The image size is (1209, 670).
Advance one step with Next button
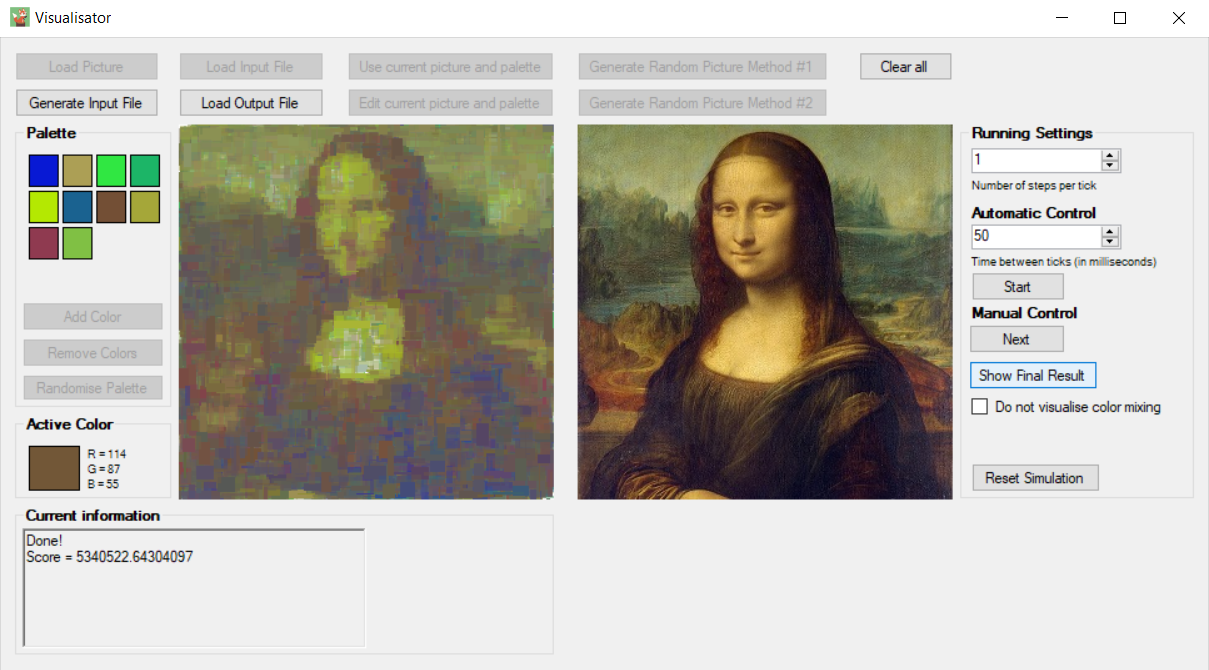[x=1018, y=339]
